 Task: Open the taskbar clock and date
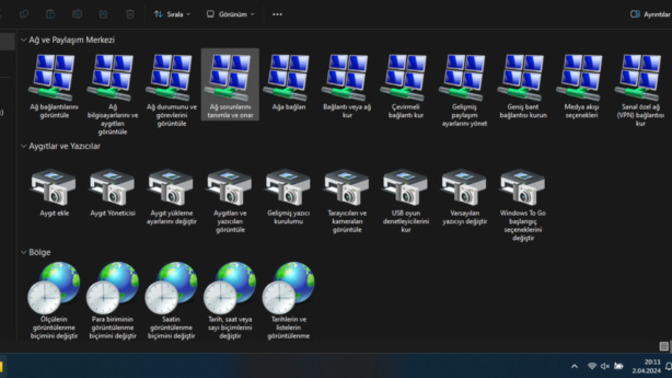[x=646, y=366]
